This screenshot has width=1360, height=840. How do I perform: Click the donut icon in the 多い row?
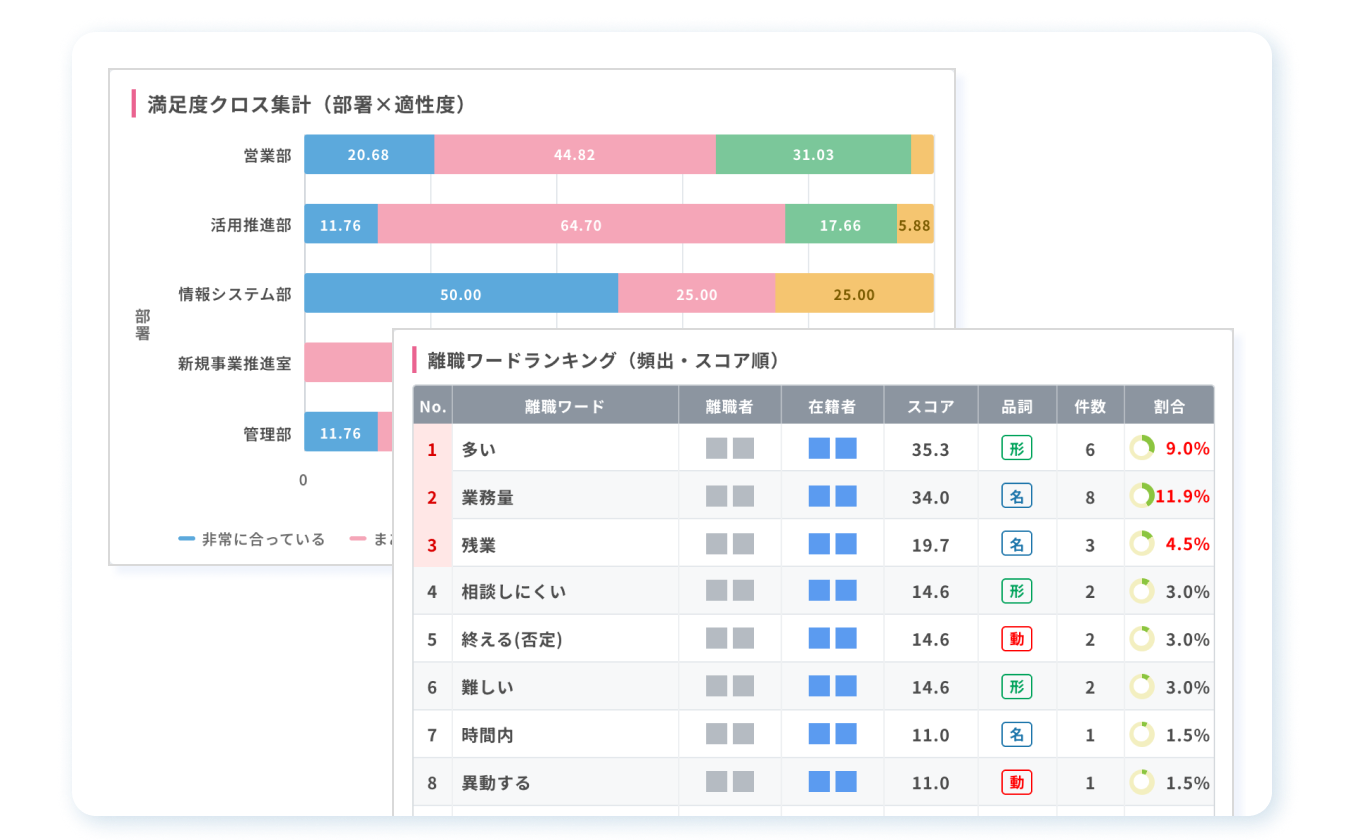click(x=1142, y=448)
